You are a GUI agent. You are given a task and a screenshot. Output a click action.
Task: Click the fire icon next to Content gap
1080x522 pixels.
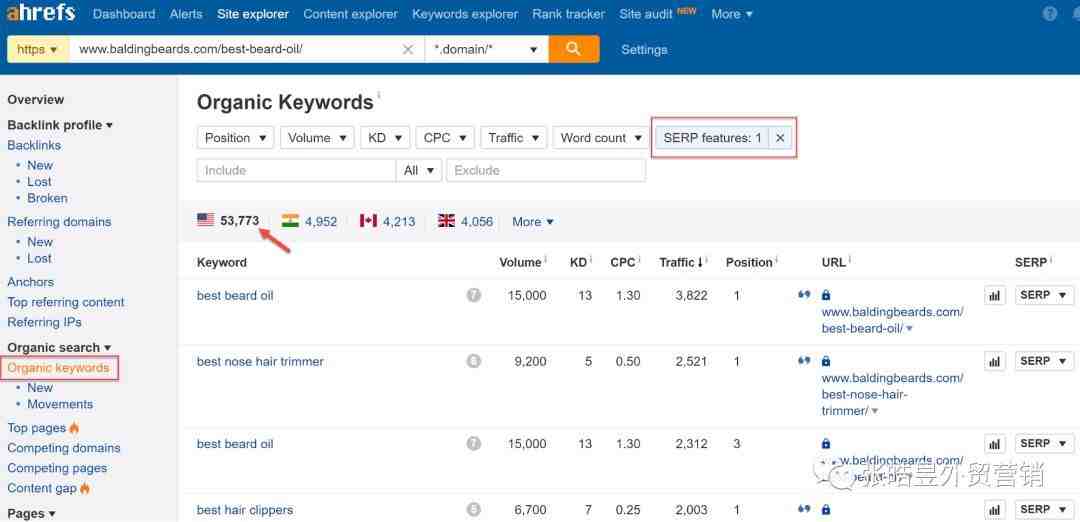(85, 488)
